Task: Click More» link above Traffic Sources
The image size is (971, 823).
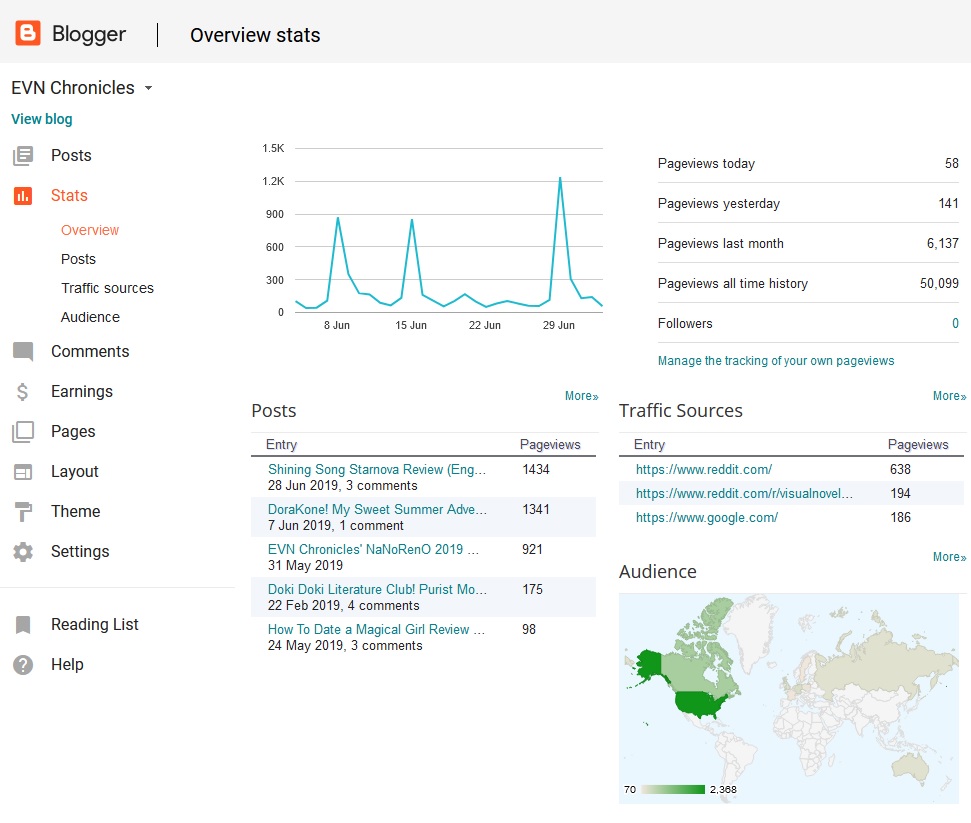Action: 949,396
